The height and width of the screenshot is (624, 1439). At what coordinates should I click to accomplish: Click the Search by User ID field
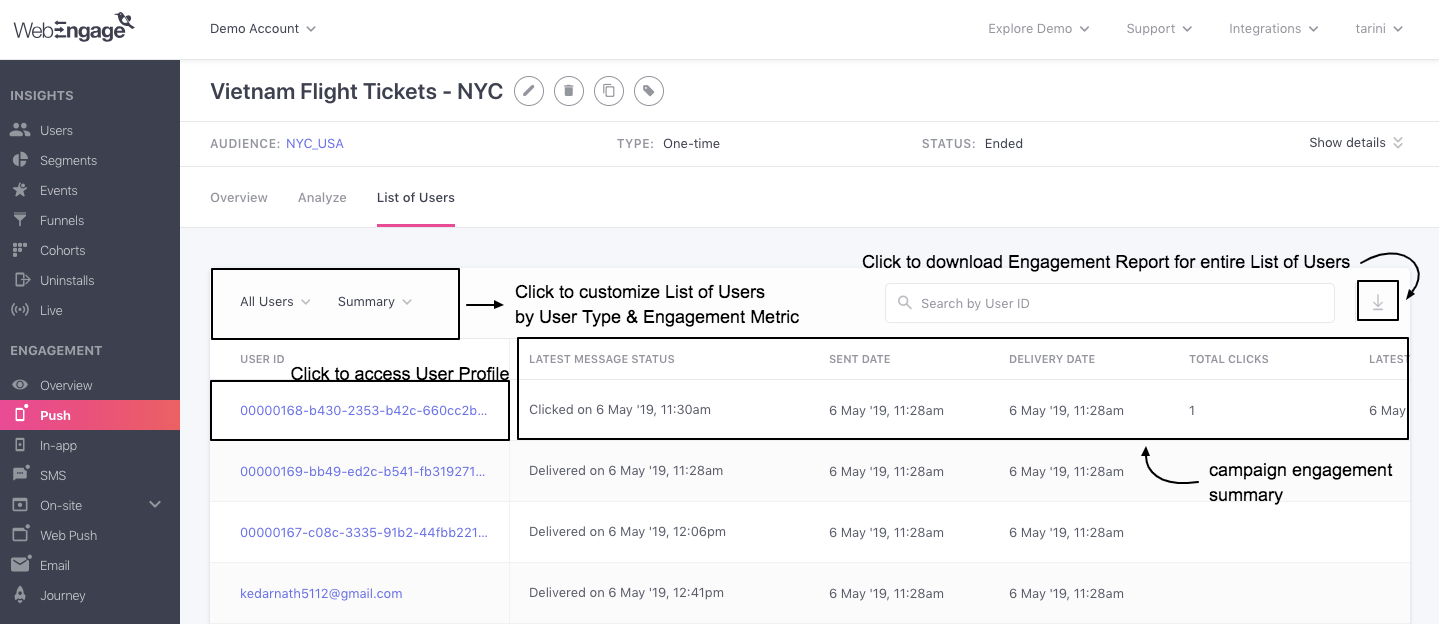pyautogui.click(x=1110, y=303)
